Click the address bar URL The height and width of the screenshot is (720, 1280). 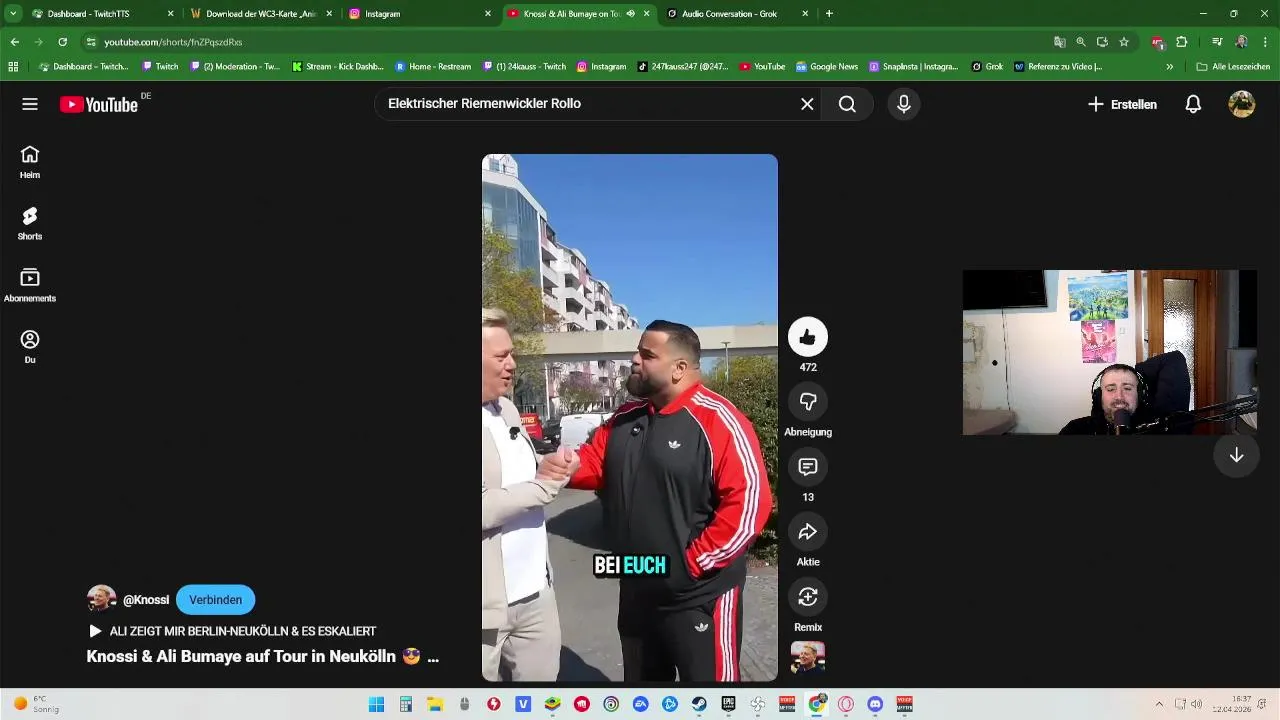pyautogui.click(x=173, y=42)
